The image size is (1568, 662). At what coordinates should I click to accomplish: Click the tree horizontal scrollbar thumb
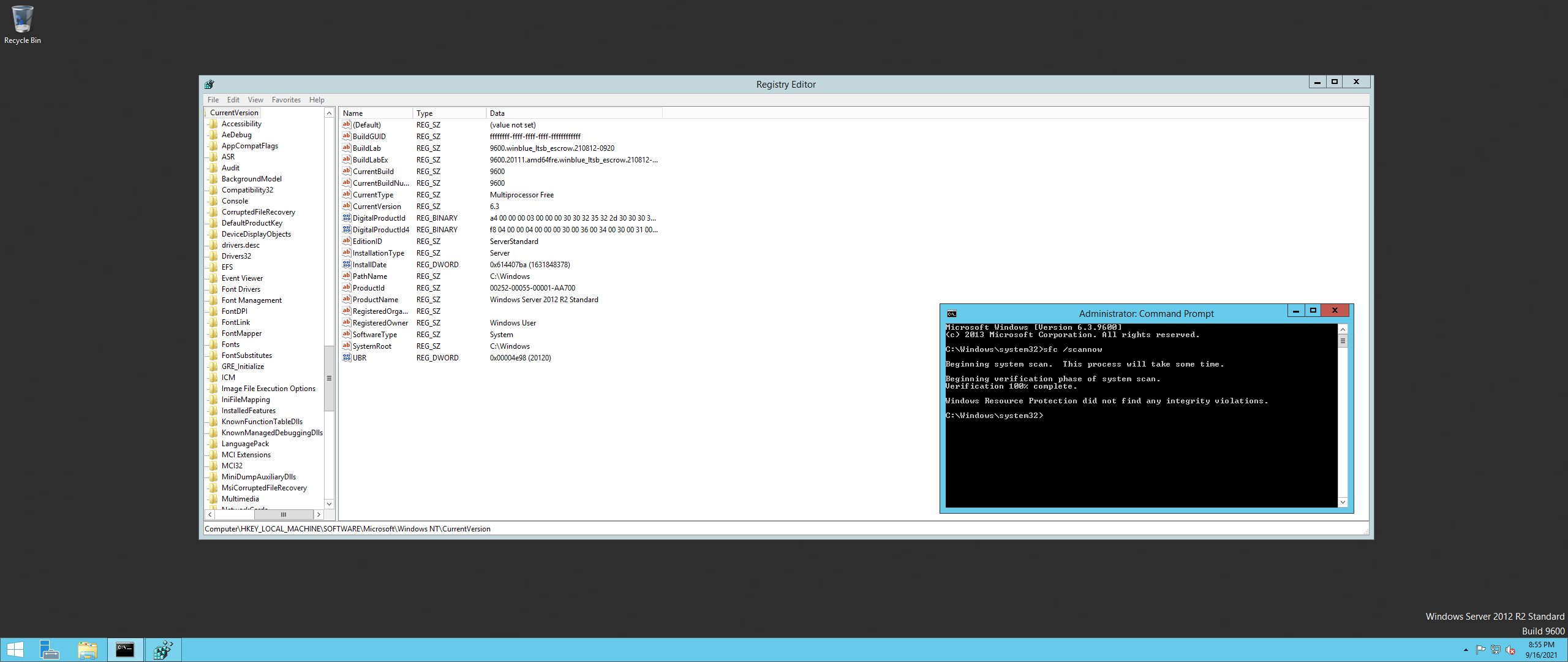point(284,515)
